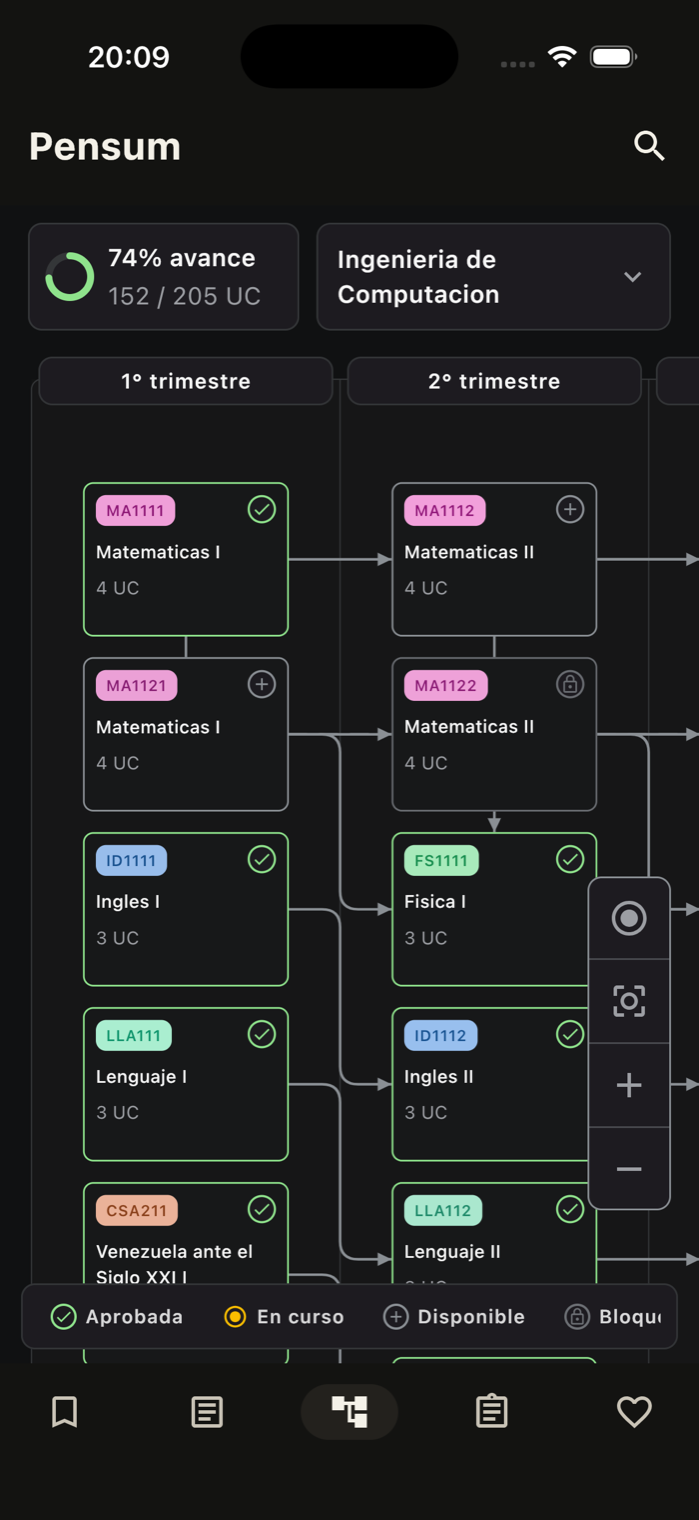Tap the 74% avance progress ring
The height and width of the screenshot is (1520, 699).
70,277
